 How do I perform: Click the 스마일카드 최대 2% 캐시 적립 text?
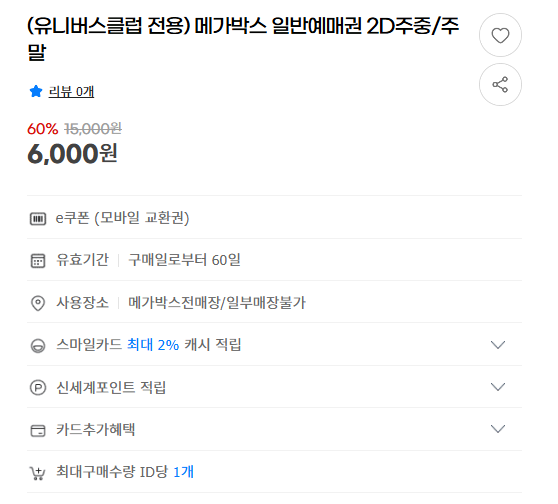pos(149,345)
